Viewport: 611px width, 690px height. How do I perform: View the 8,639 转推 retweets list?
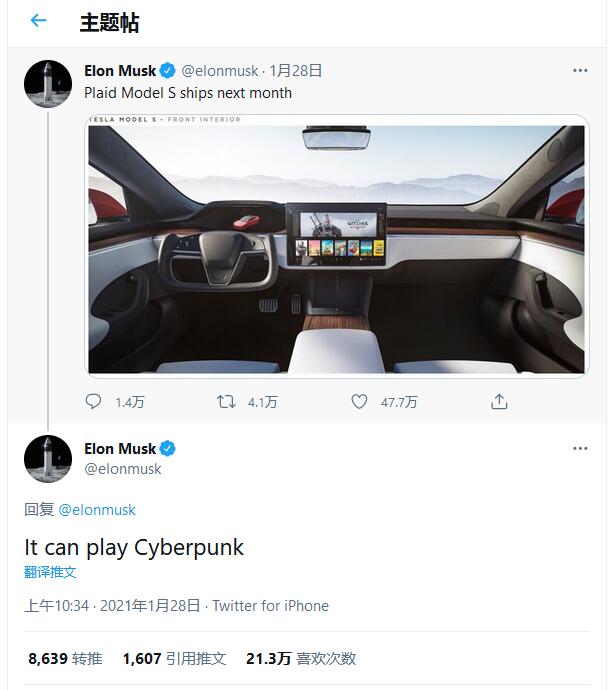click(65, 659)
